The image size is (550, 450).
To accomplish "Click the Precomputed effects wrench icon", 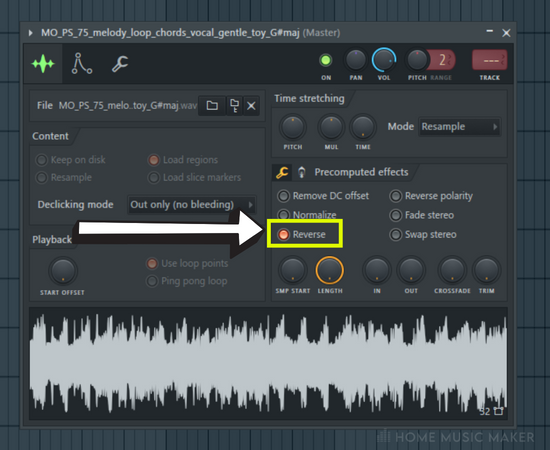I will pos(282,173).
